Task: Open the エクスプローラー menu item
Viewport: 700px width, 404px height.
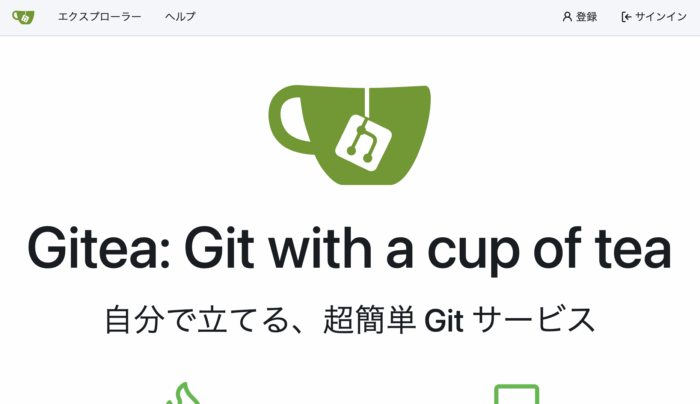Action: click(100, 17)
